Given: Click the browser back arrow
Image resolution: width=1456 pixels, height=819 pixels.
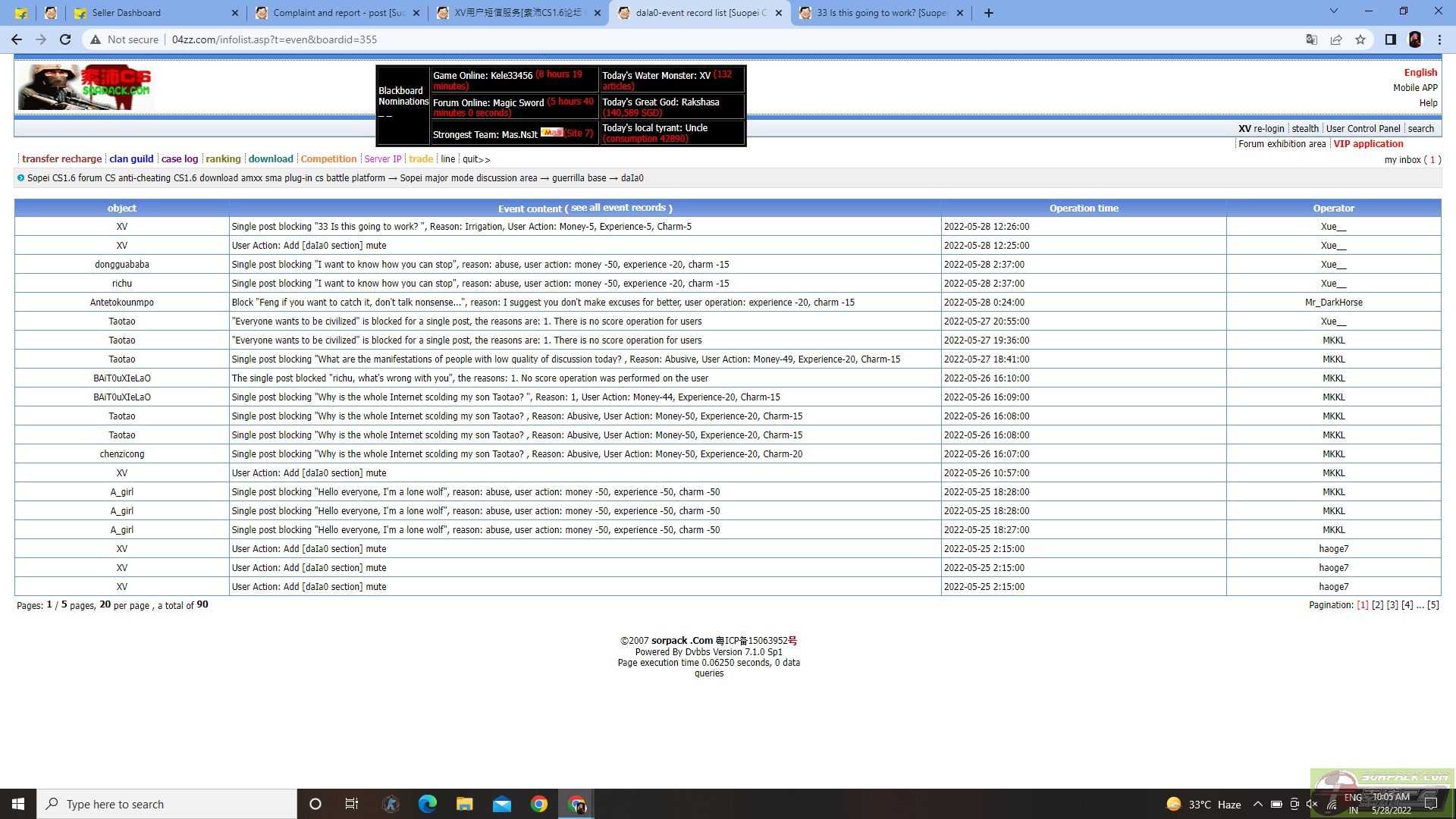Looking at the screenshot, I should point(17,39).
